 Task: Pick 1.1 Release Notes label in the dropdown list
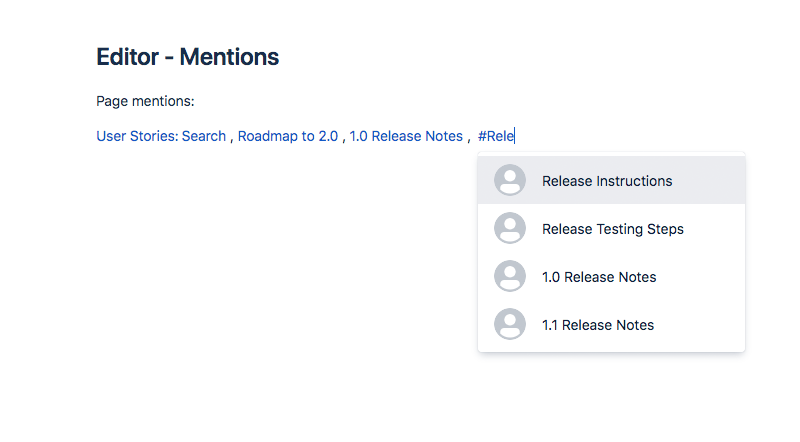click(598, 325)
